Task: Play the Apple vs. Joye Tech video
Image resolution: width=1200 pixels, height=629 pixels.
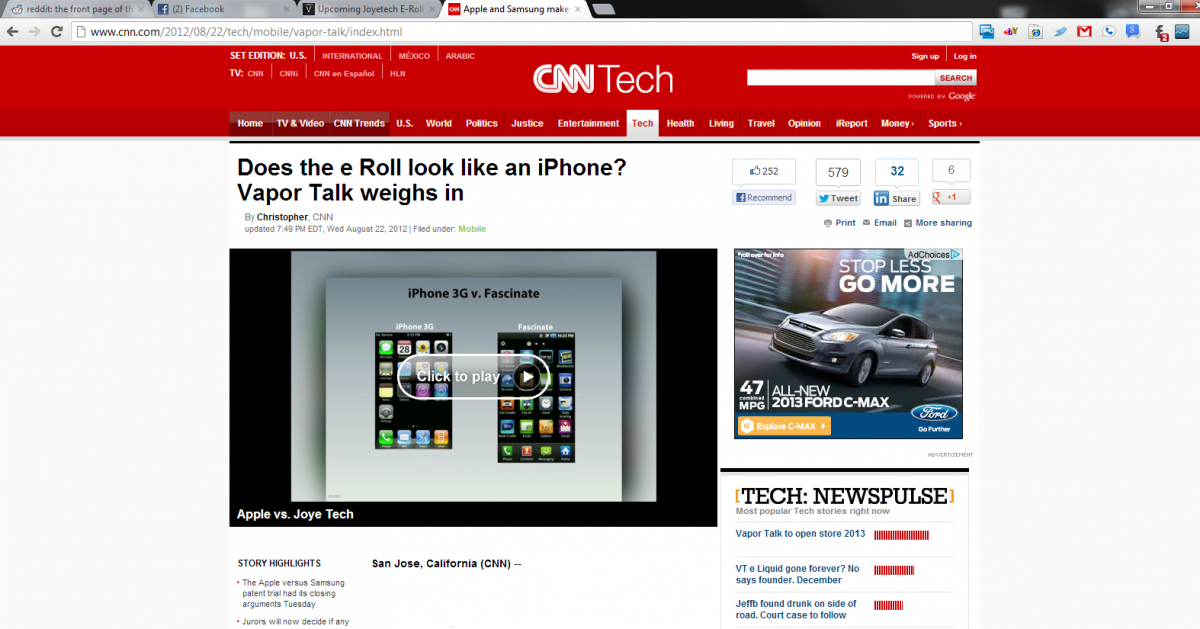Action: (x=473, y=376)
